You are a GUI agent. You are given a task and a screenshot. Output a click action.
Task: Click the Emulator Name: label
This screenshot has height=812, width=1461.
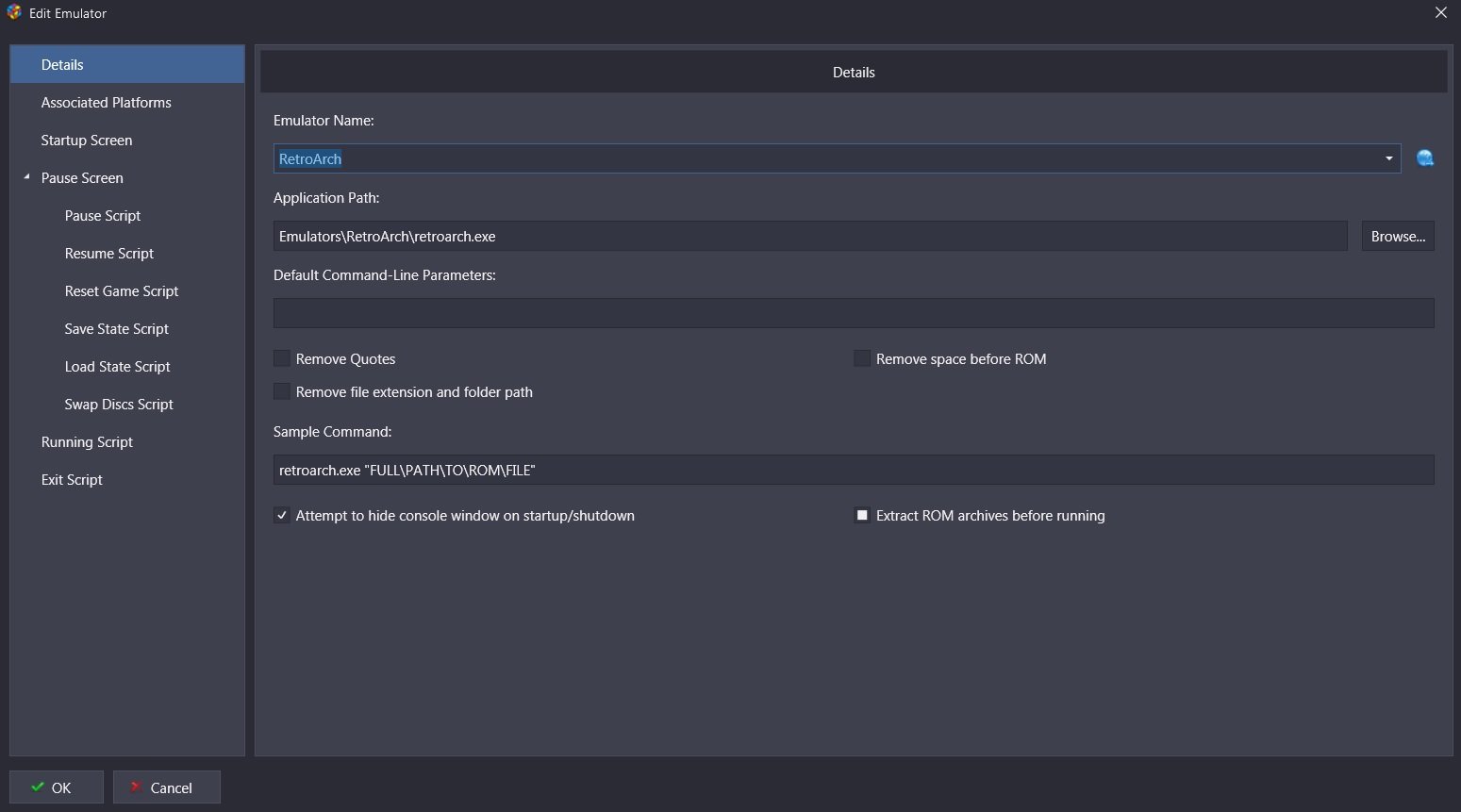tap(324, 121)
